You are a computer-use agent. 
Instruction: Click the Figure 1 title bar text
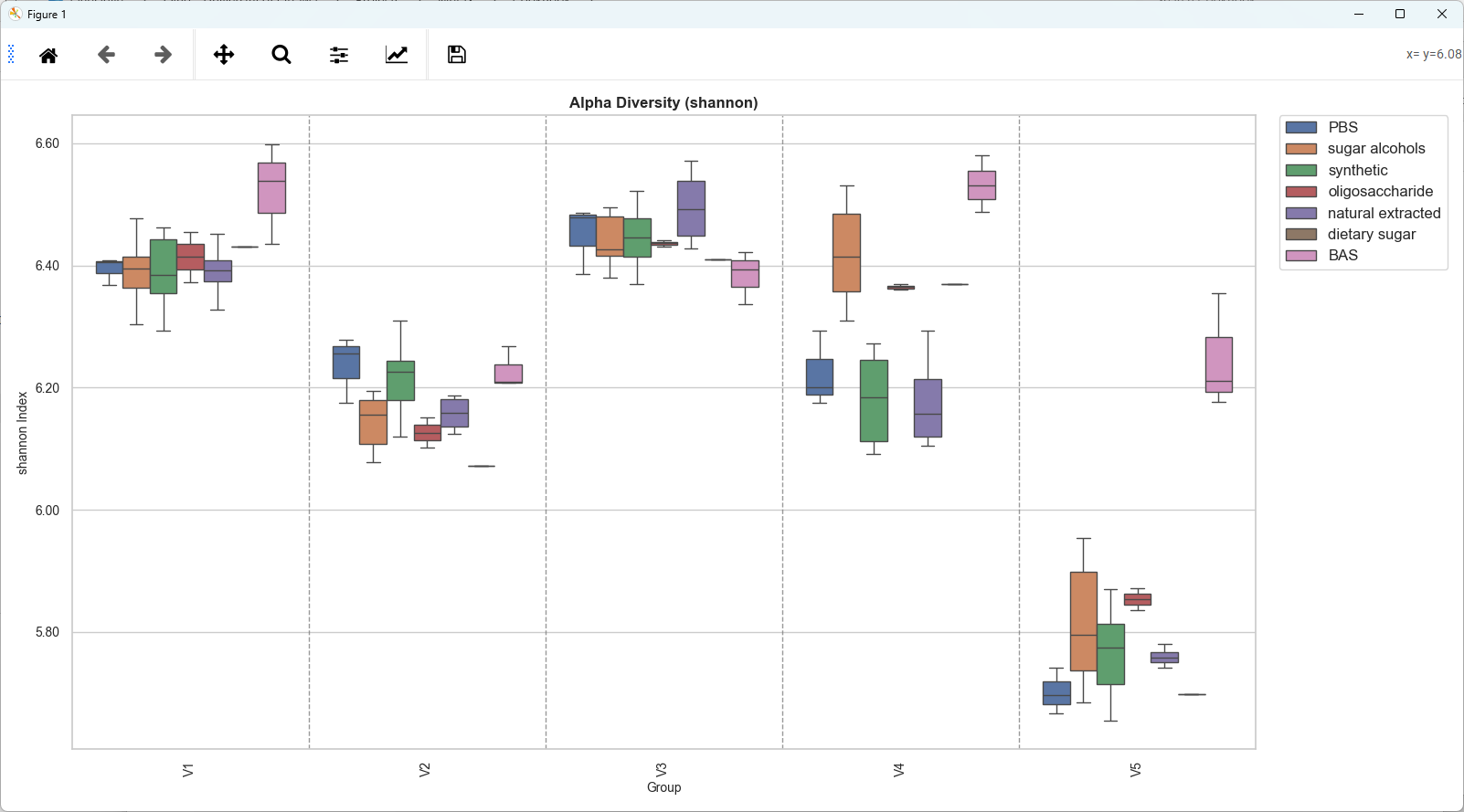tap(47, 15)
